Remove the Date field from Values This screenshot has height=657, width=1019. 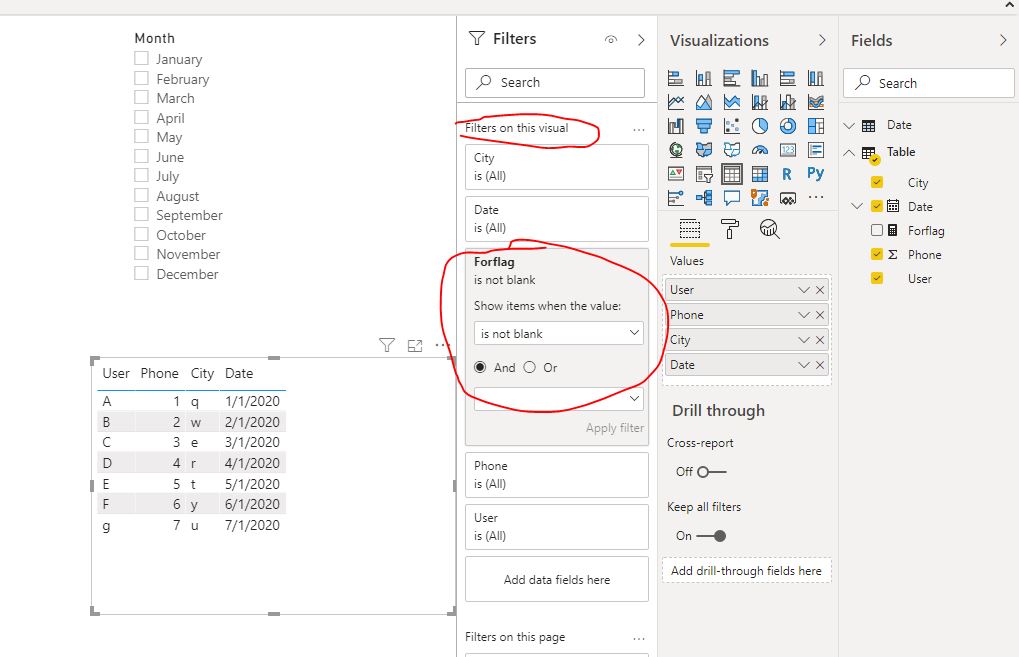[820, 365]
